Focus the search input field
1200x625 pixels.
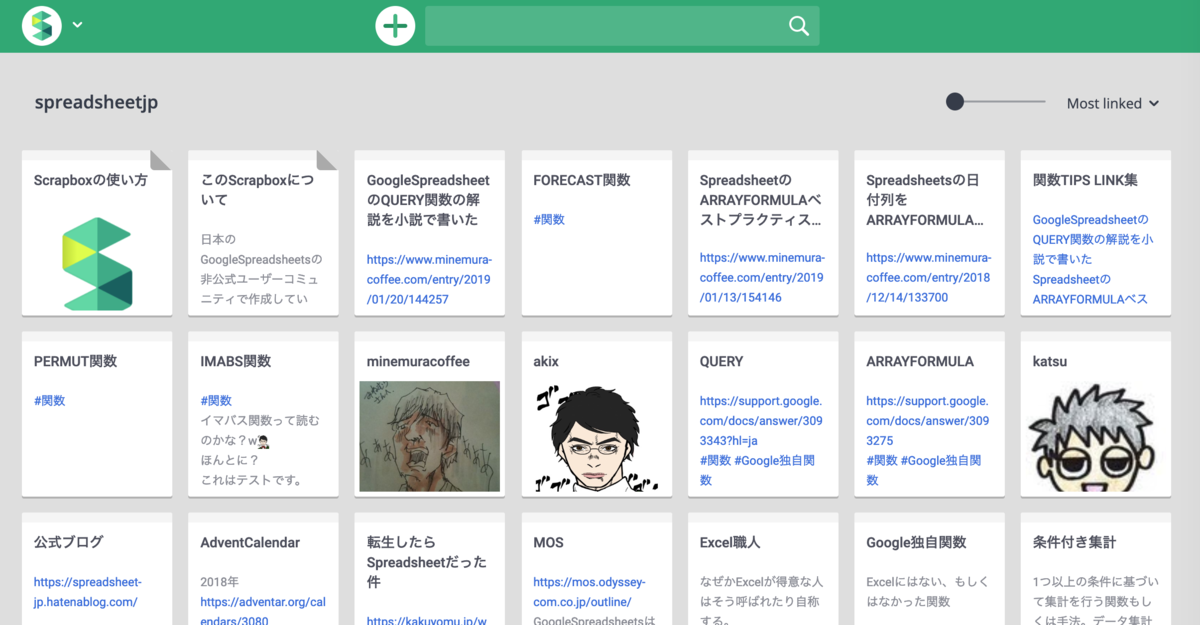622,26
